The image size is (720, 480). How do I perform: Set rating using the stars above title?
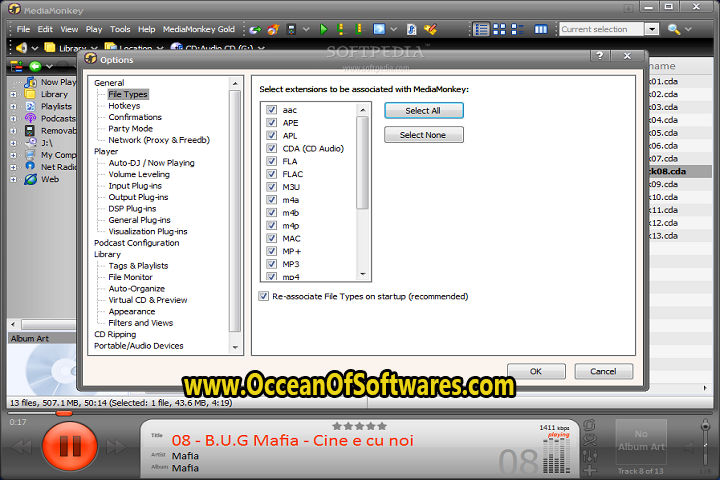tap(359, 426)
